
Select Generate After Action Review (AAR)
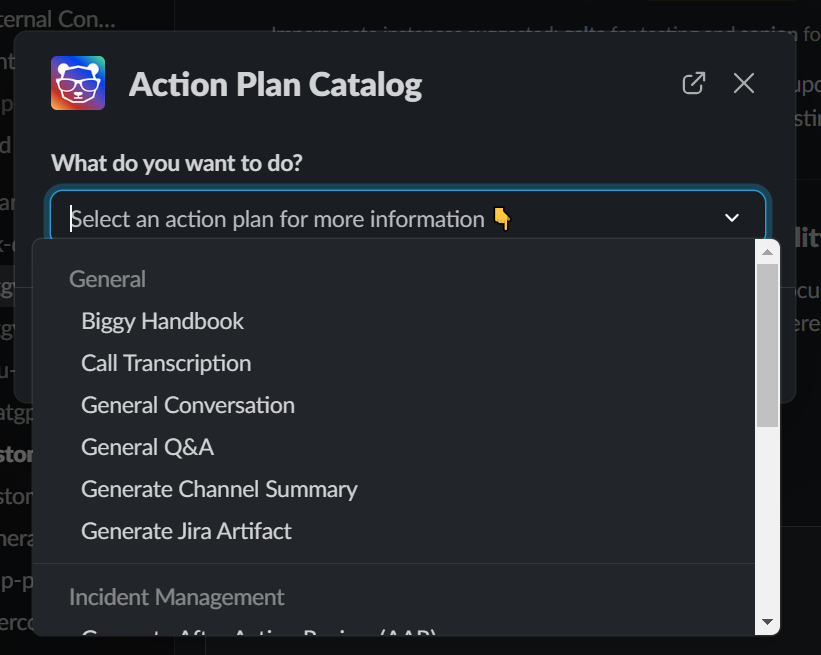tap(250, 633)
